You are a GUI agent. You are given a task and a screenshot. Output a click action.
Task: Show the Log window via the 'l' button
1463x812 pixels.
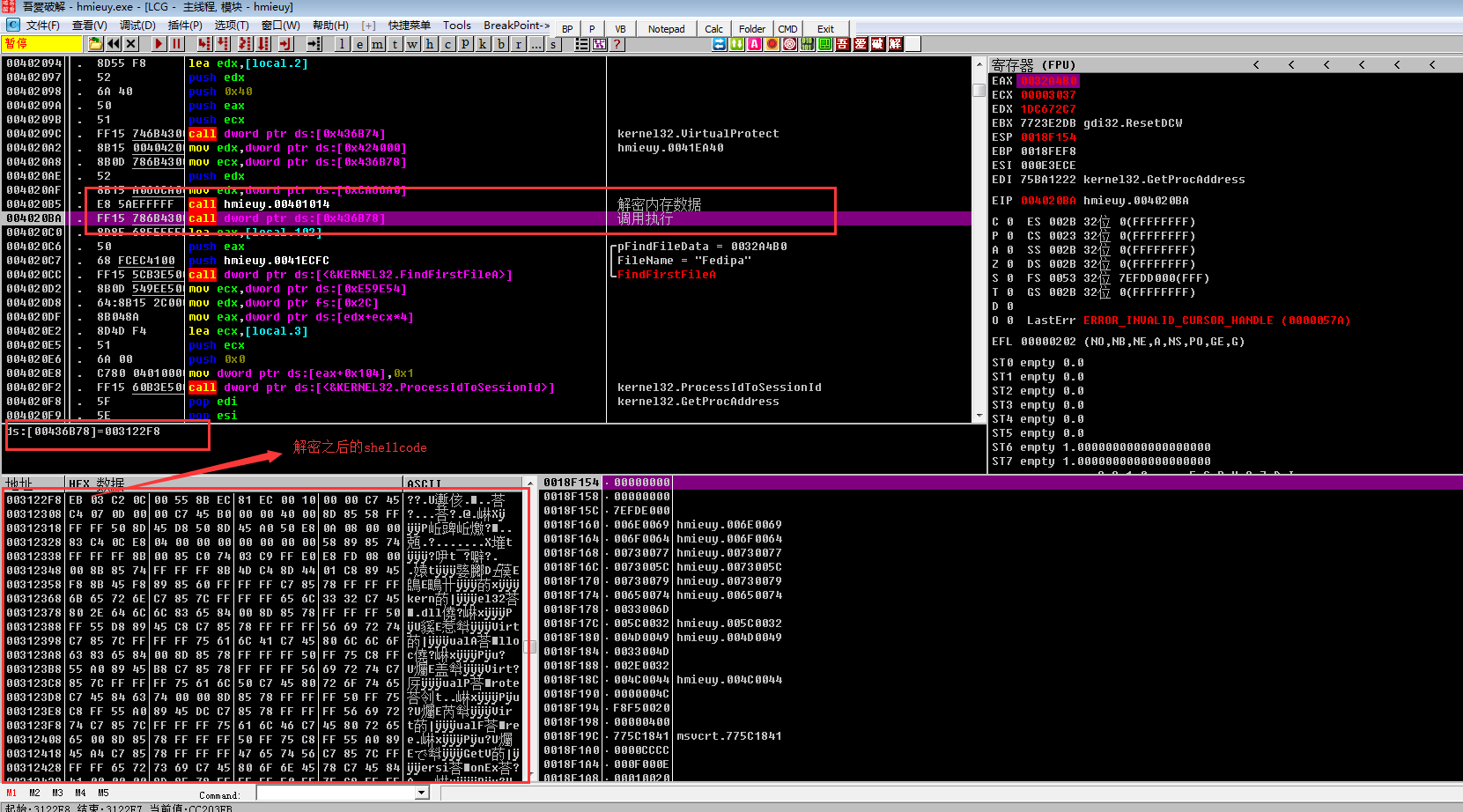coord(342,44)
